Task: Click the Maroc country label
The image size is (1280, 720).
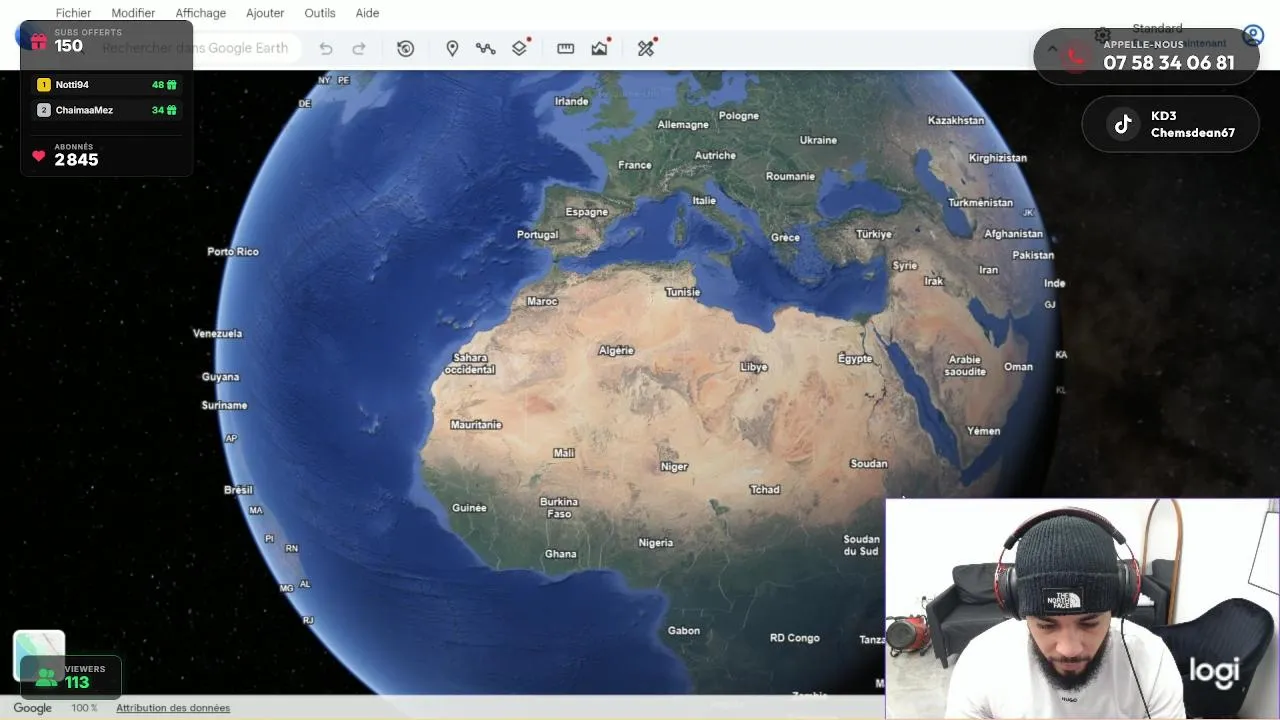Action: 542,301
